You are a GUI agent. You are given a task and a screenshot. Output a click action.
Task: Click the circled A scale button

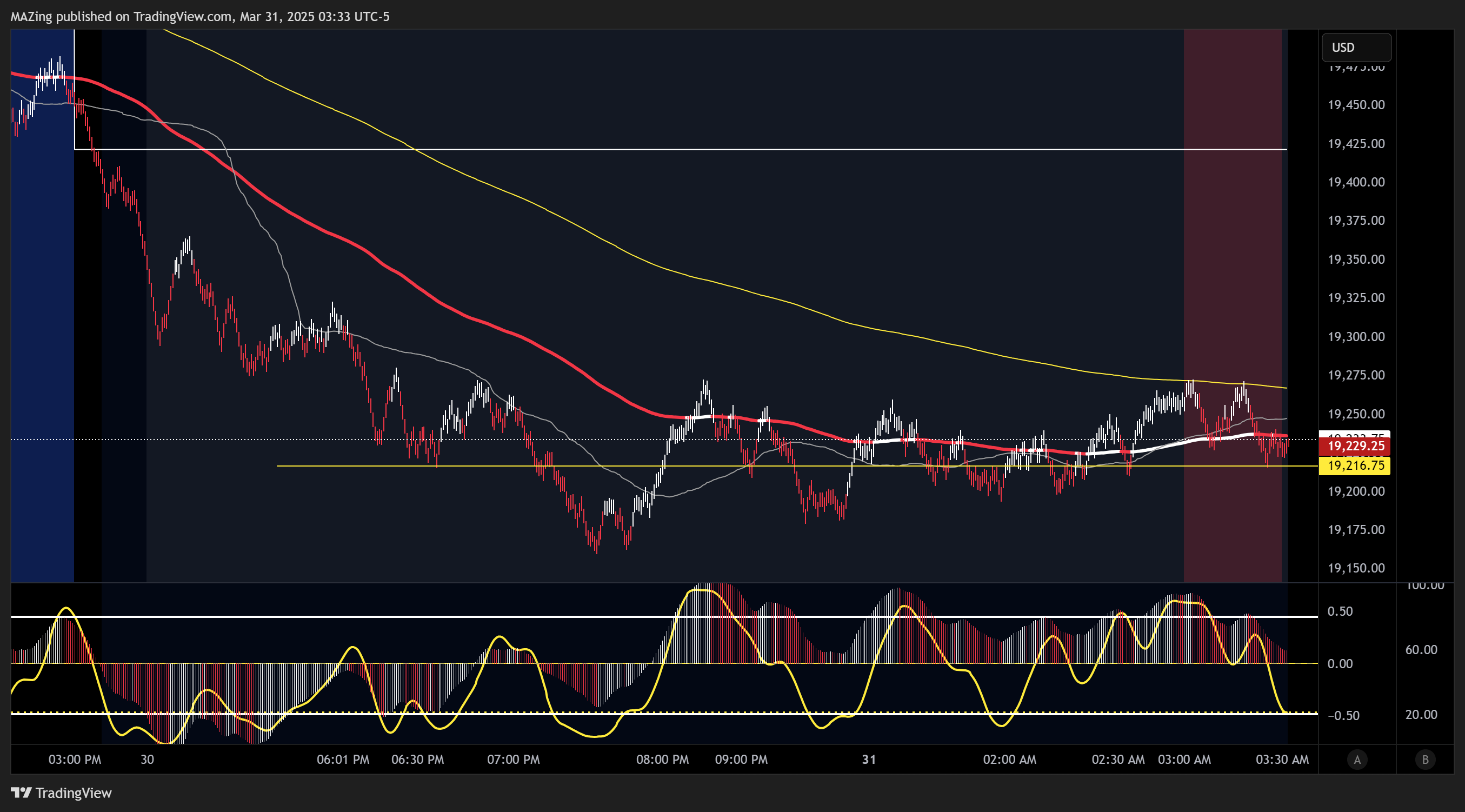click(x=1357, y=760)
